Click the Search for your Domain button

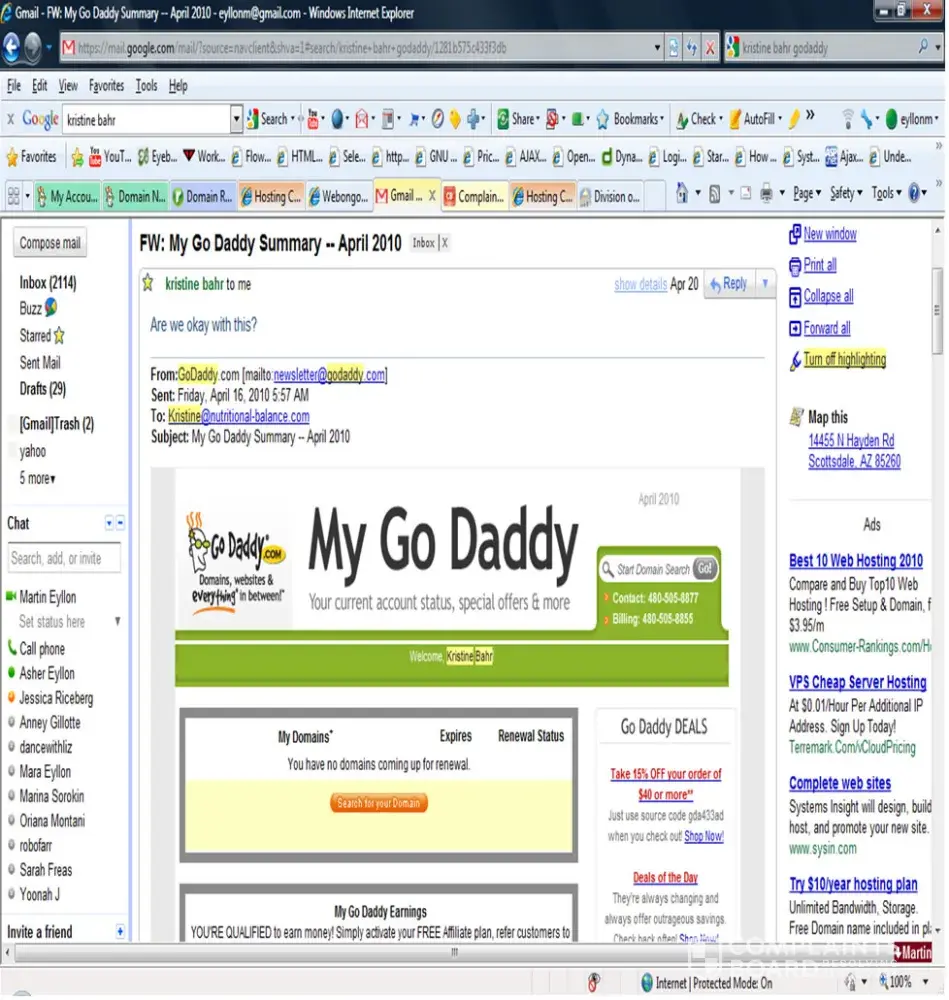coord(379,803)
